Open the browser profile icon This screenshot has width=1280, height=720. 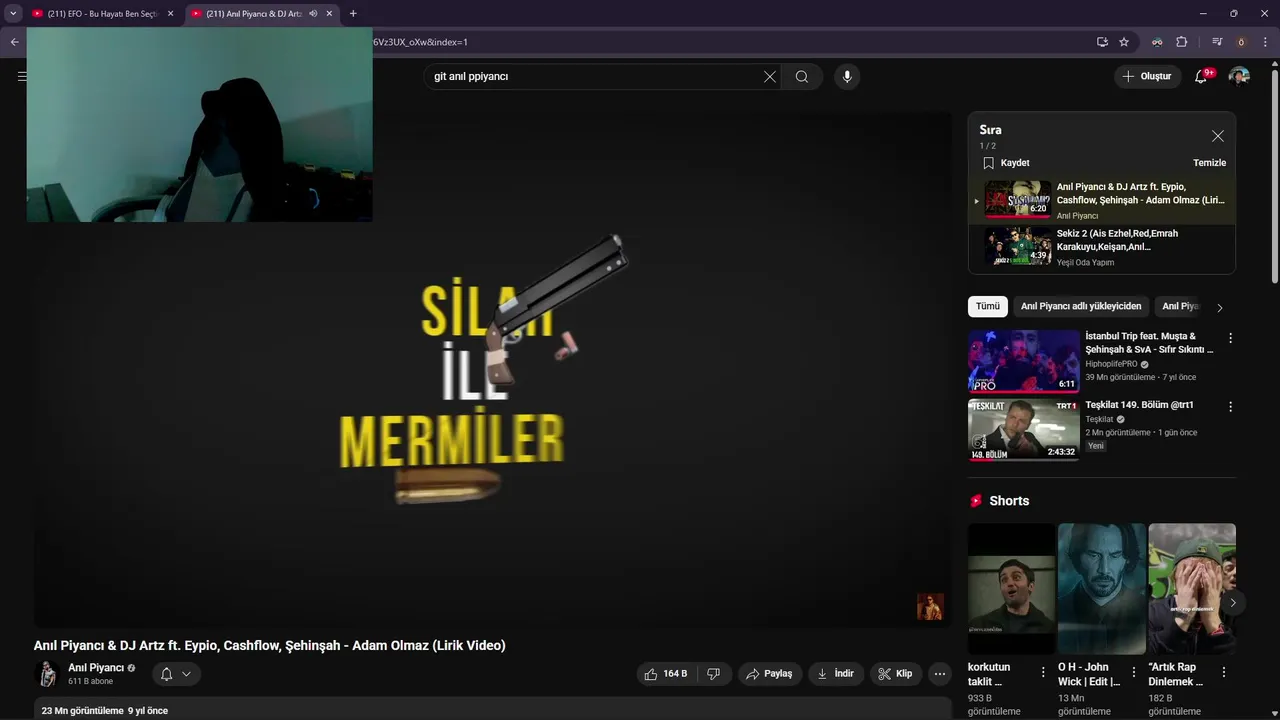coord(1241,42)
